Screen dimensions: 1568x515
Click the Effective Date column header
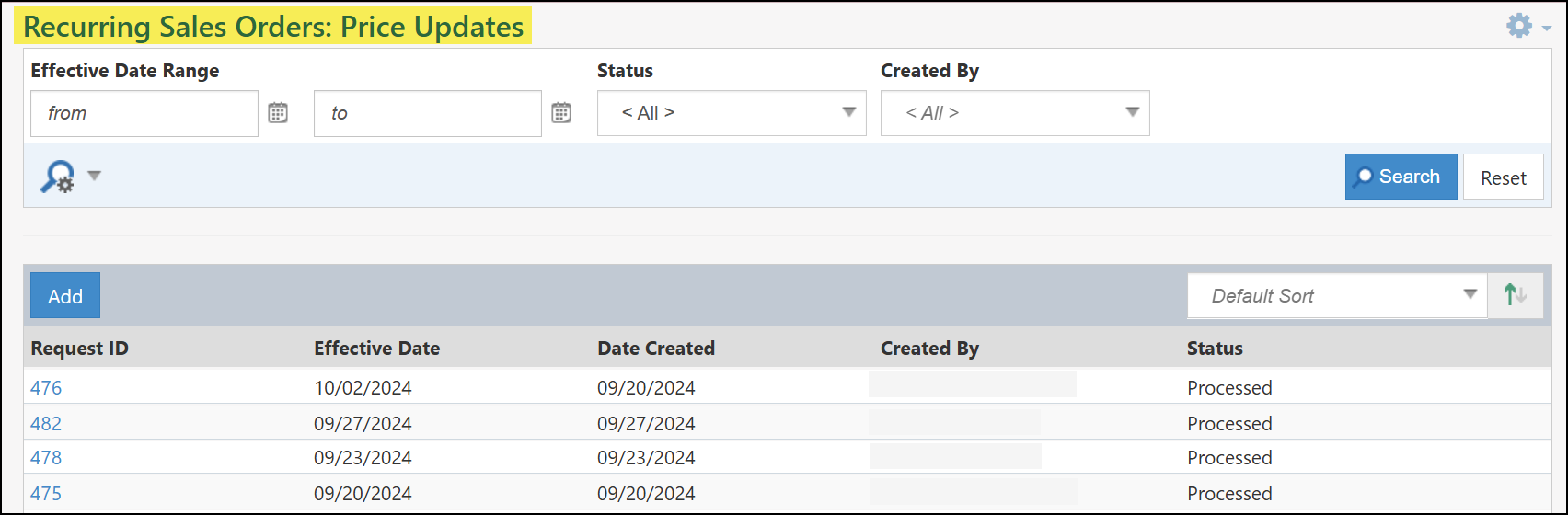point(377,349)
